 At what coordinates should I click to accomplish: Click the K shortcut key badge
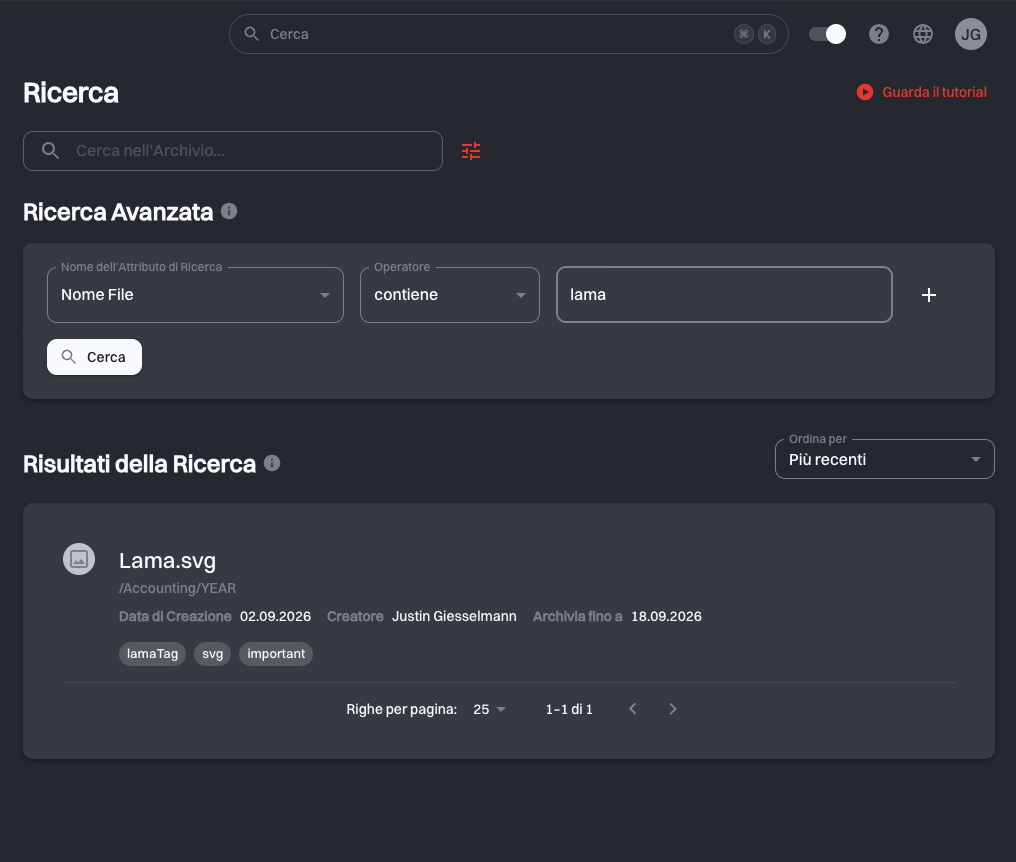[x=767, y=34]
